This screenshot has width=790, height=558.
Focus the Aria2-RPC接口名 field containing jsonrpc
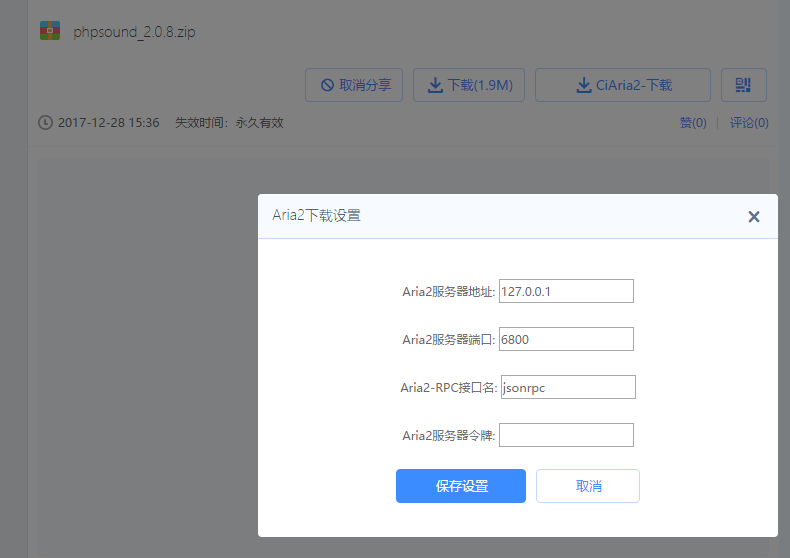pos(568,387)
